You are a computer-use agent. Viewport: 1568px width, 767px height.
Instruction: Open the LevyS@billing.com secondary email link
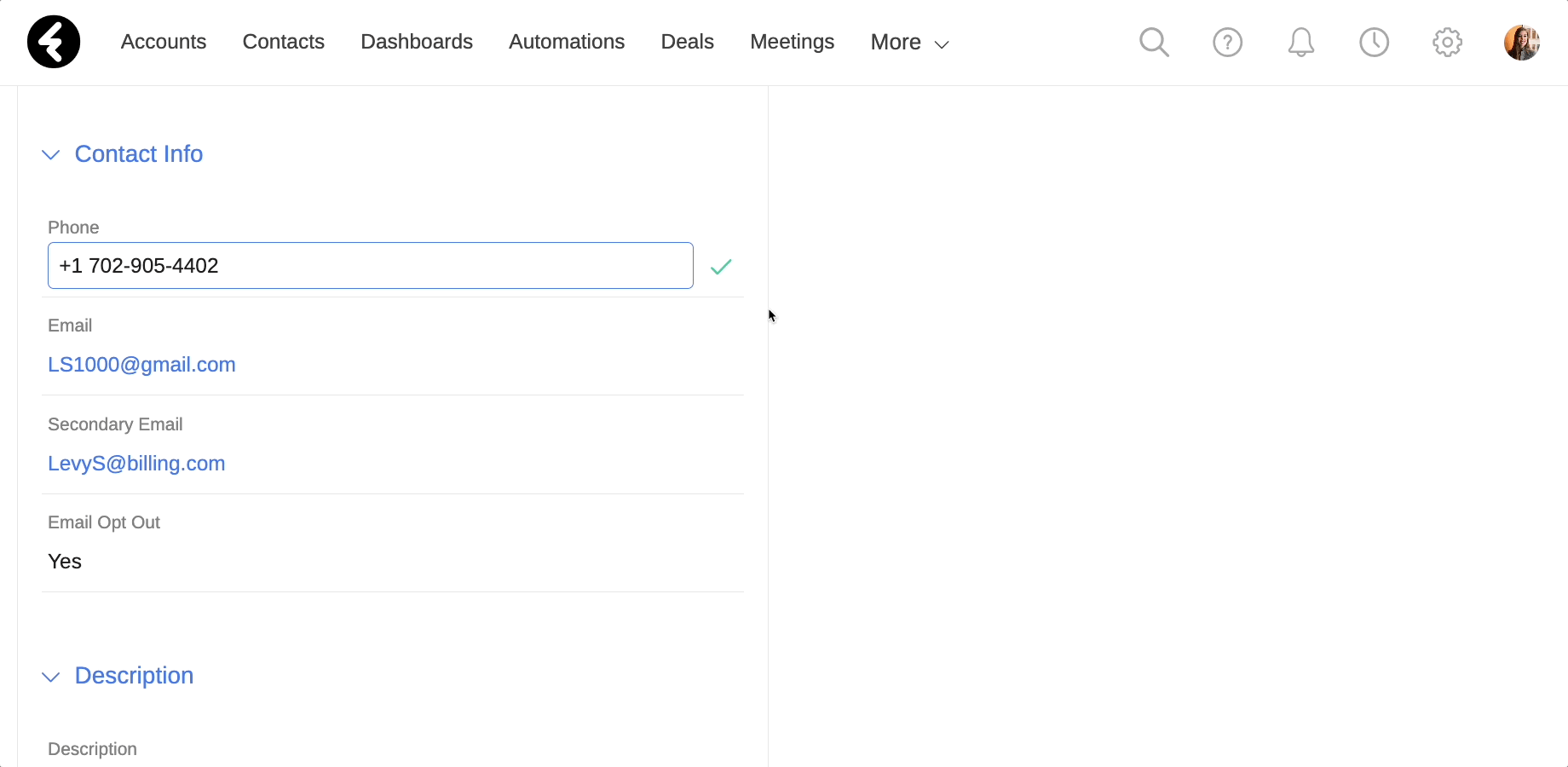click(x=136, y=464)
